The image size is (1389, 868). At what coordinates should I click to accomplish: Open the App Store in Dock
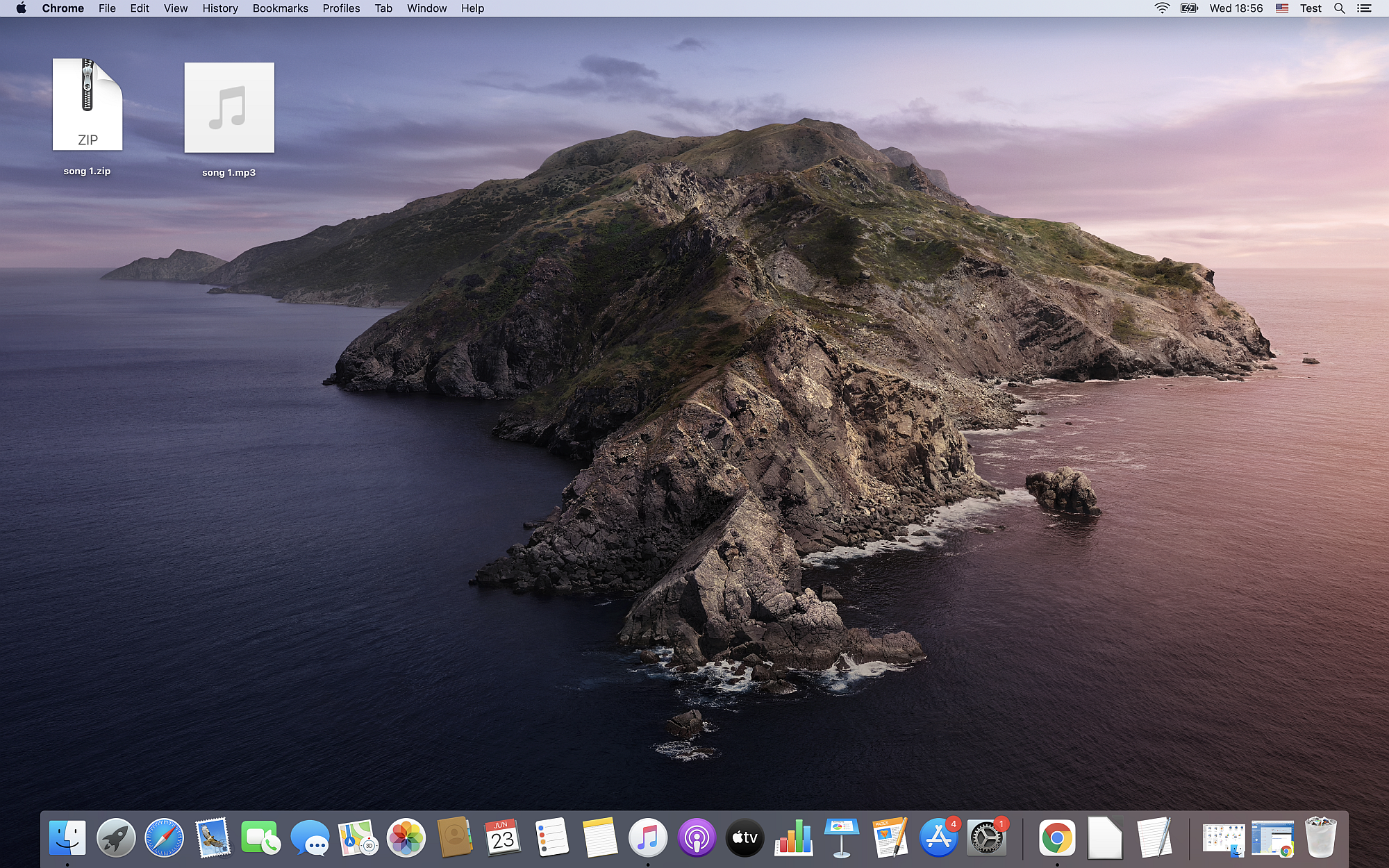(938, 838)
